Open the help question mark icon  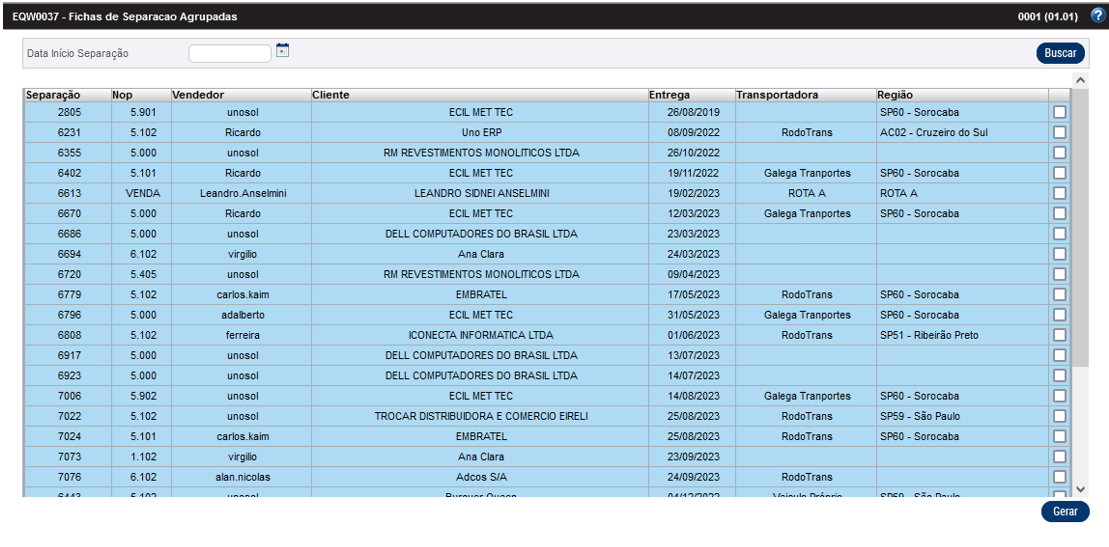pyautogui.click(x=1097, y=15)
